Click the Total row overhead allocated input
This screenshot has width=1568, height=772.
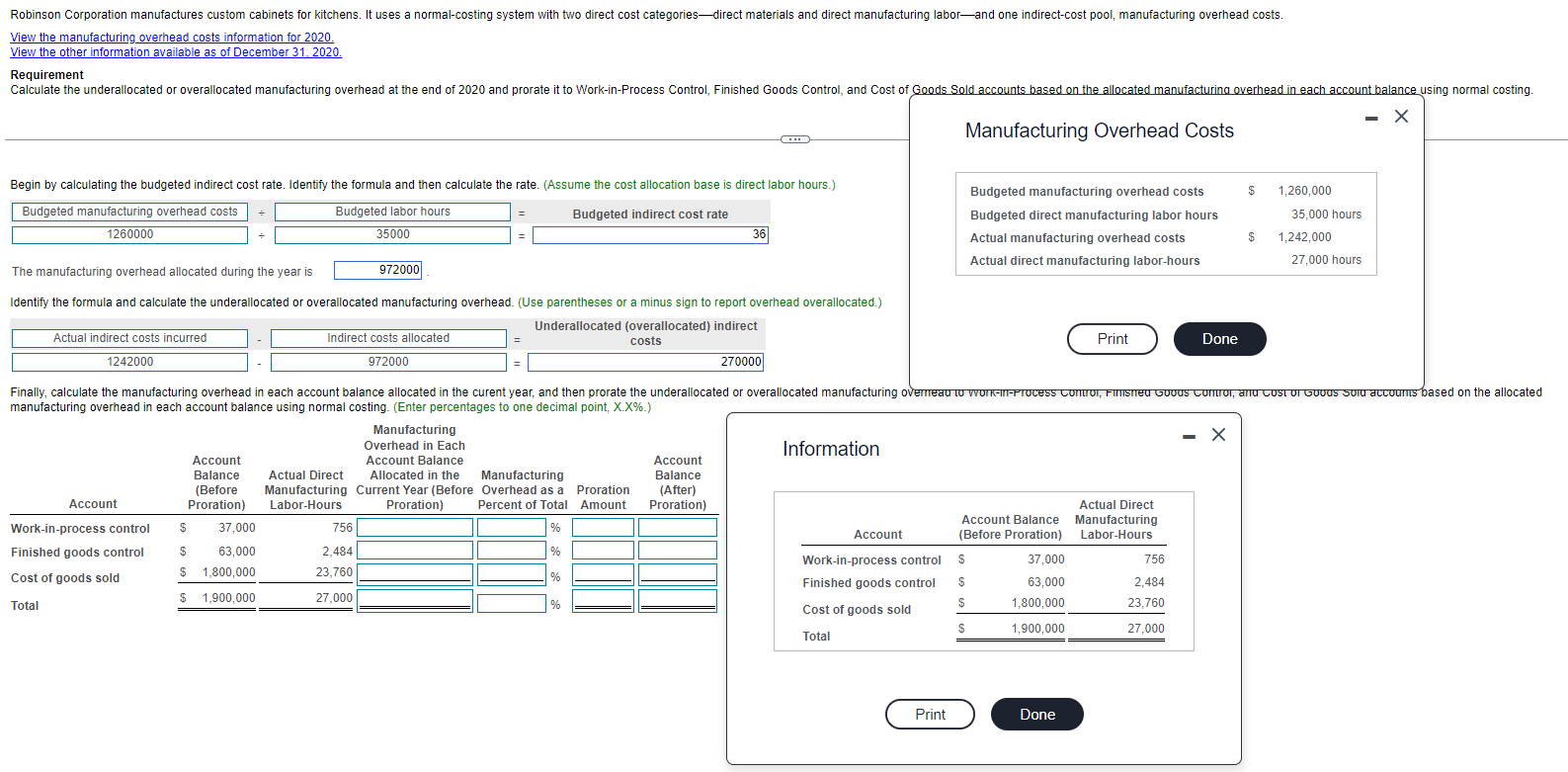point(415,600)
